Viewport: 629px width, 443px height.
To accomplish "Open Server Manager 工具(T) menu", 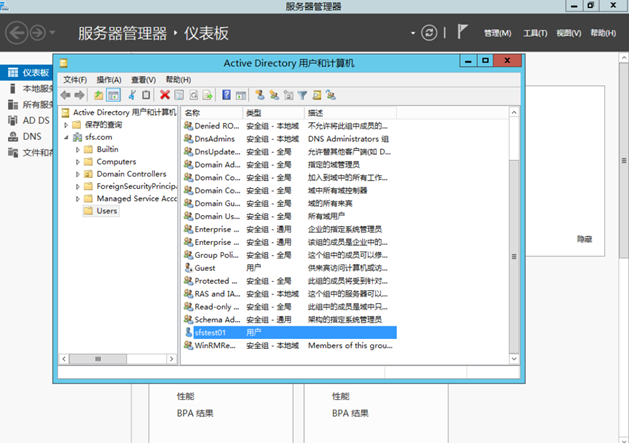I will 535,33.
